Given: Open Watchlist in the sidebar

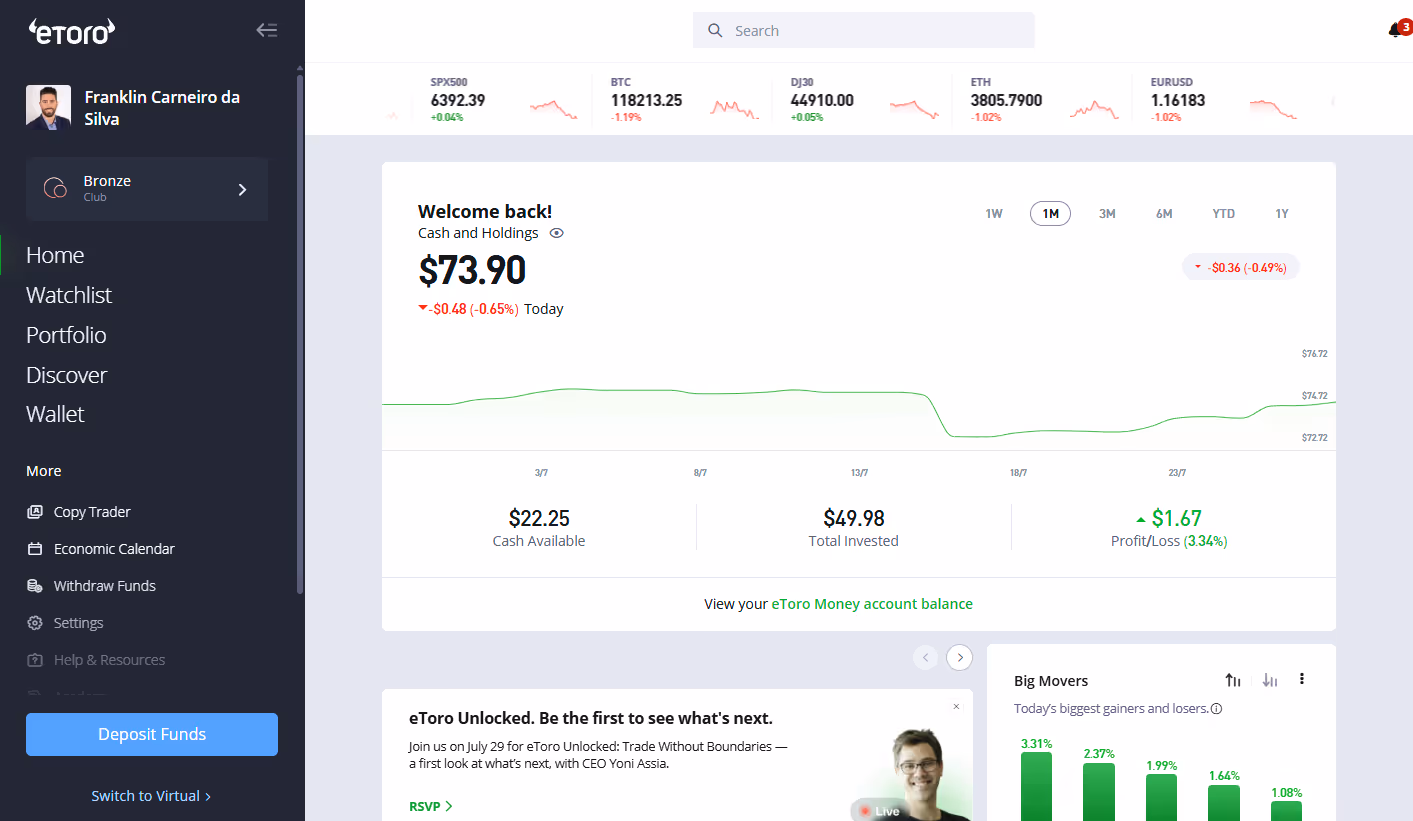Looking at the screenshot, I should point(69,295).
